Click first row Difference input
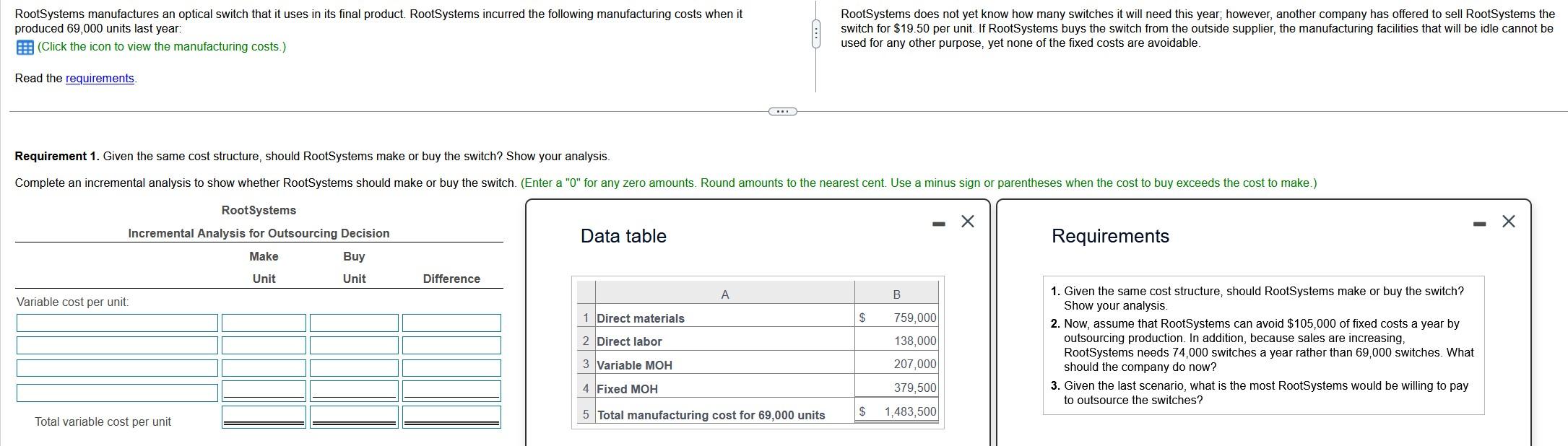This screenshot has height=446, width=1568. (451, 323)
